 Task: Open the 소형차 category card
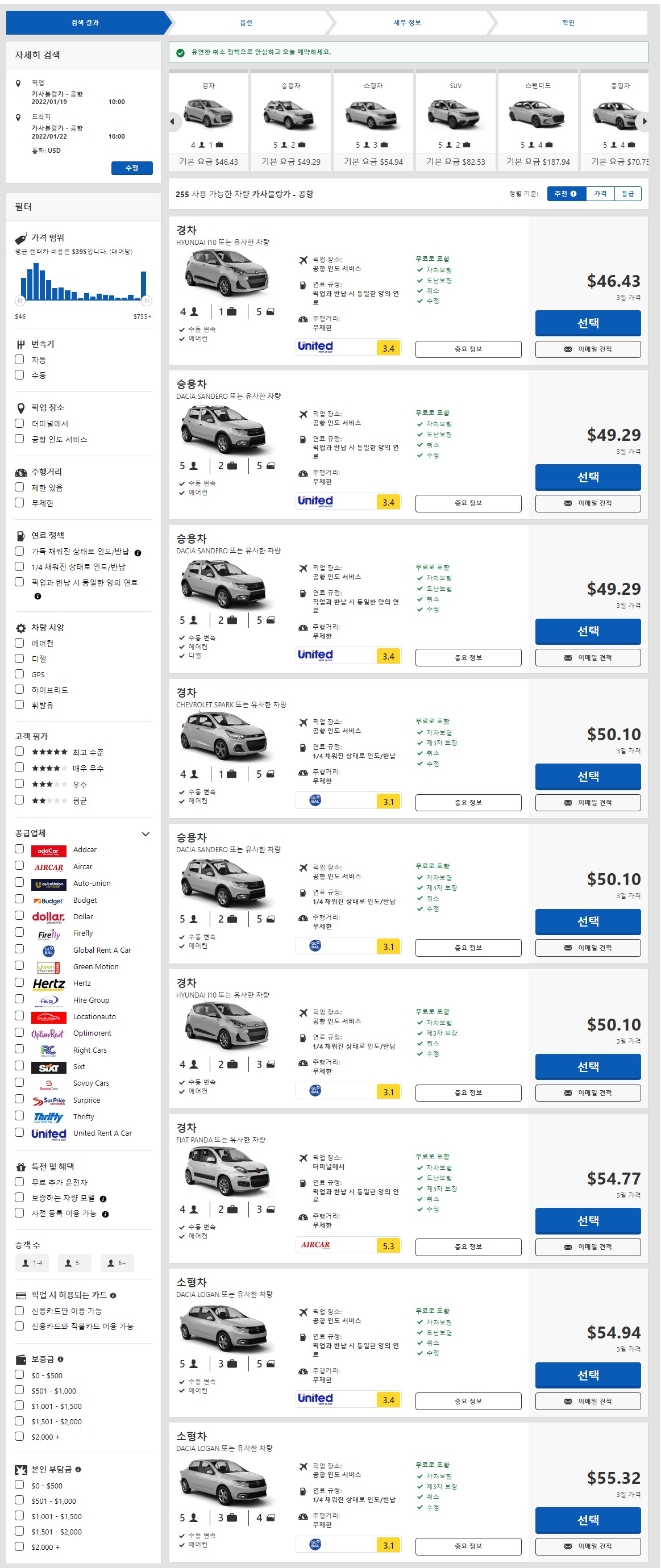pos(373,121)
